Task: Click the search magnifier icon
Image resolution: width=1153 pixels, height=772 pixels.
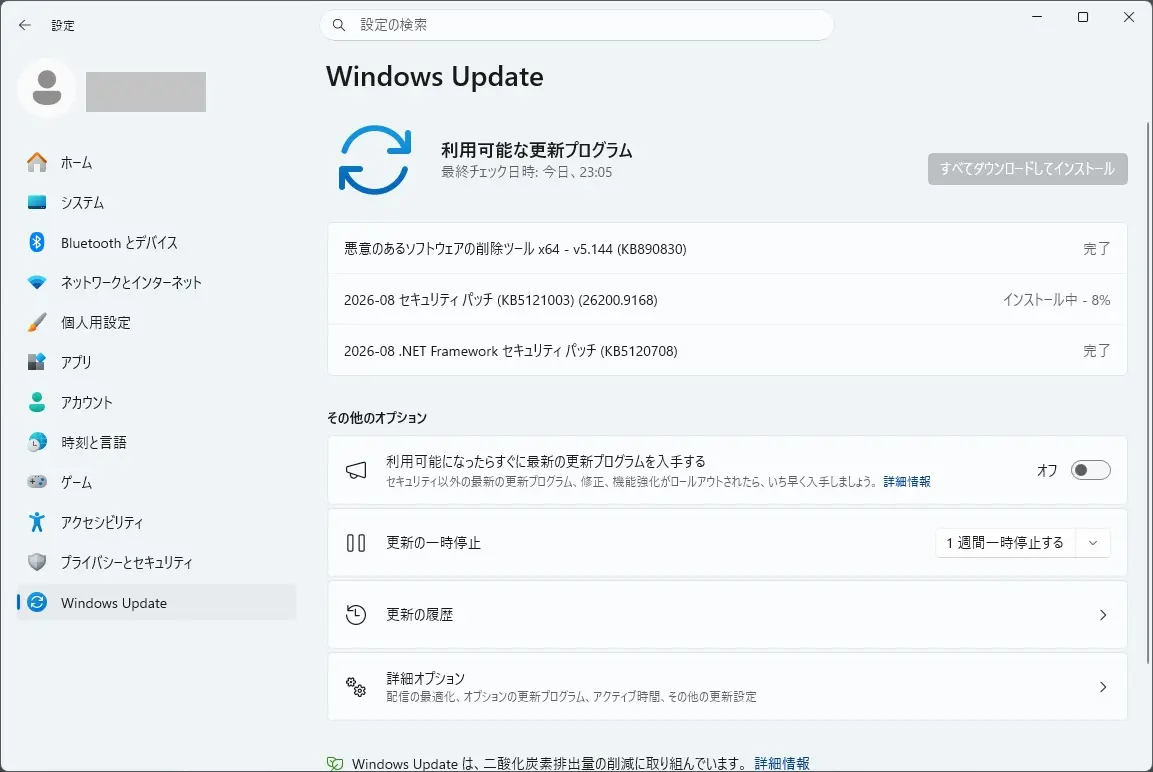Action: pyautogui.click(x=339, y=25)
